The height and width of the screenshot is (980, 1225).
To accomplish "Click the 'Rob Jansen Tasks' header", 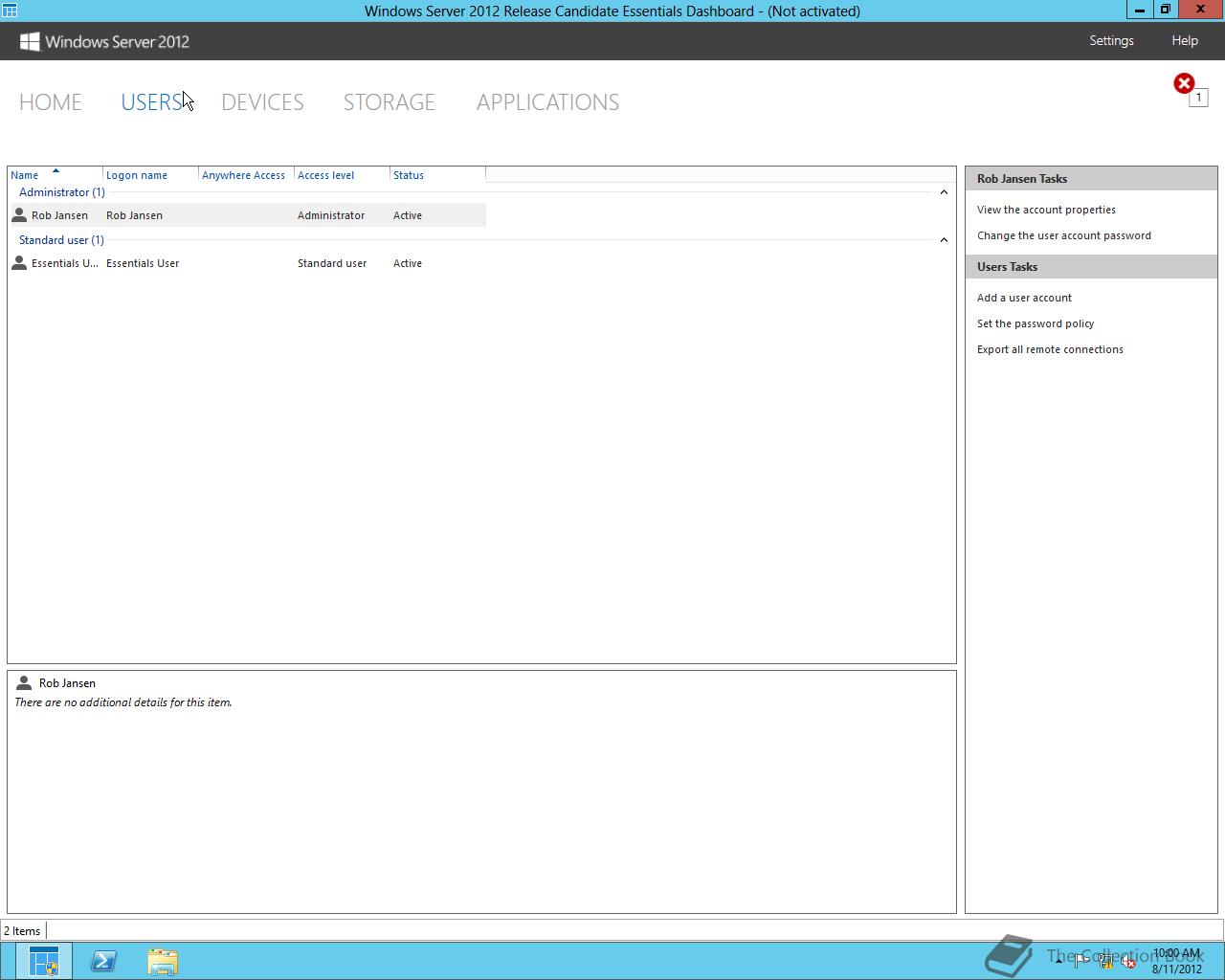I will point(1091,179).
